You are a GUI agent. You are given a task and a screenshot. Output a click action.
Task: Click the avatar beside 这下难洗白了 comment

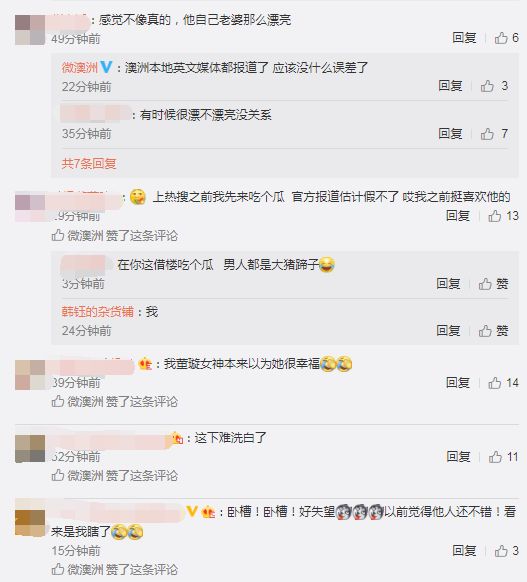(30, 449)
